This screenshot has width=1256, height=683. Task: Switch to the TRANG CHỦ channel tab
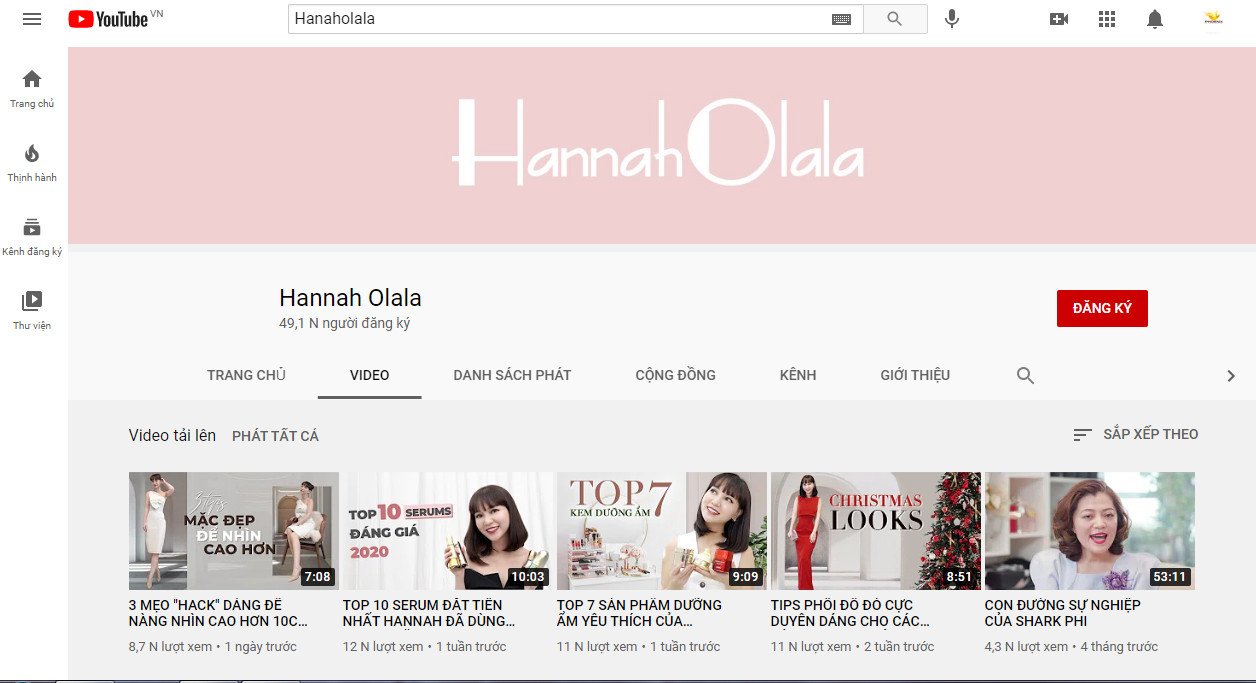coord(246,375)
